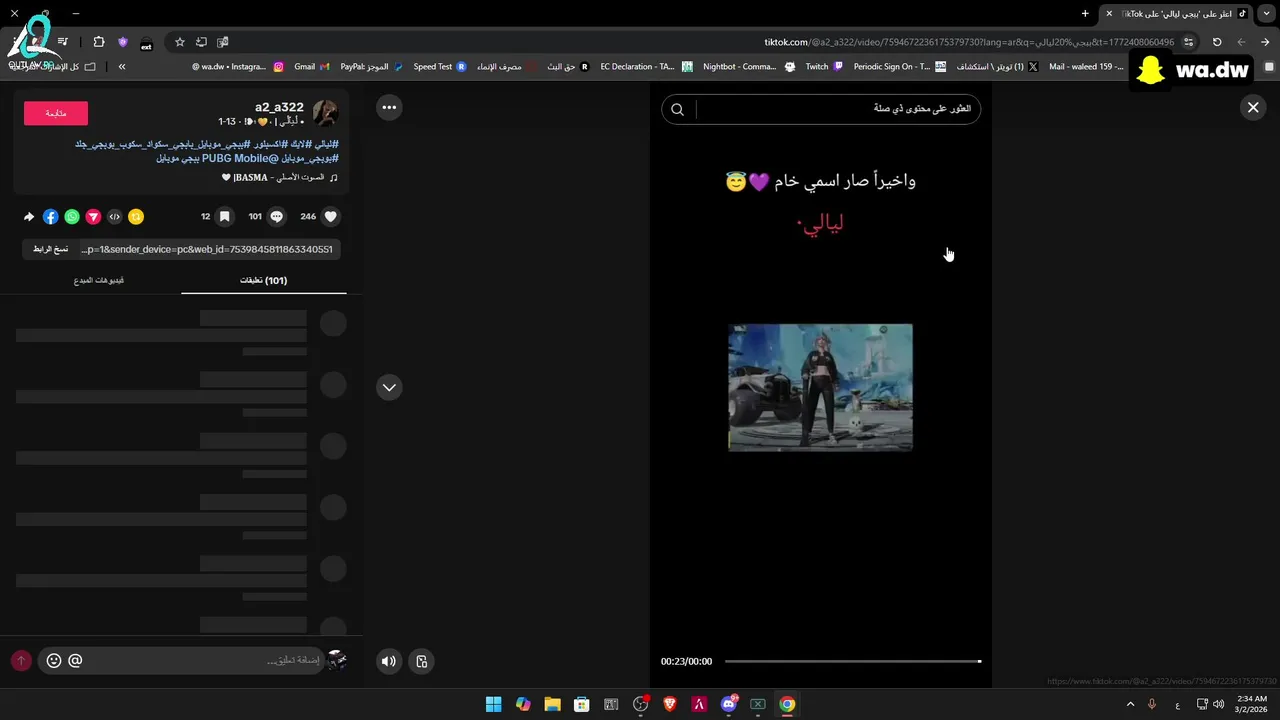Open the tab search dropdown arrow
The width and height of the screenshot is (1280, 720).
1268,13
